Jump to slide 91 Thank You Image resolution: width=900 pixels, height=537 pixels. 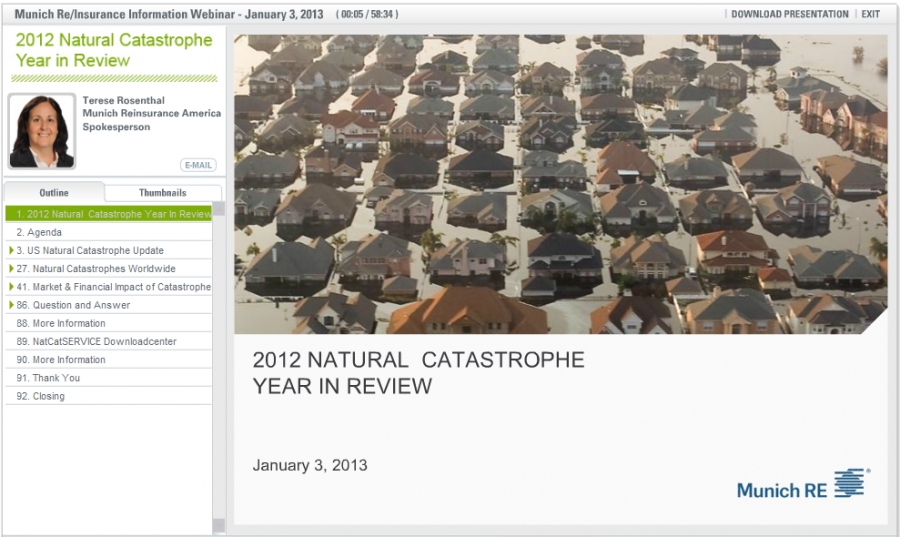click(x=108, y=378)
